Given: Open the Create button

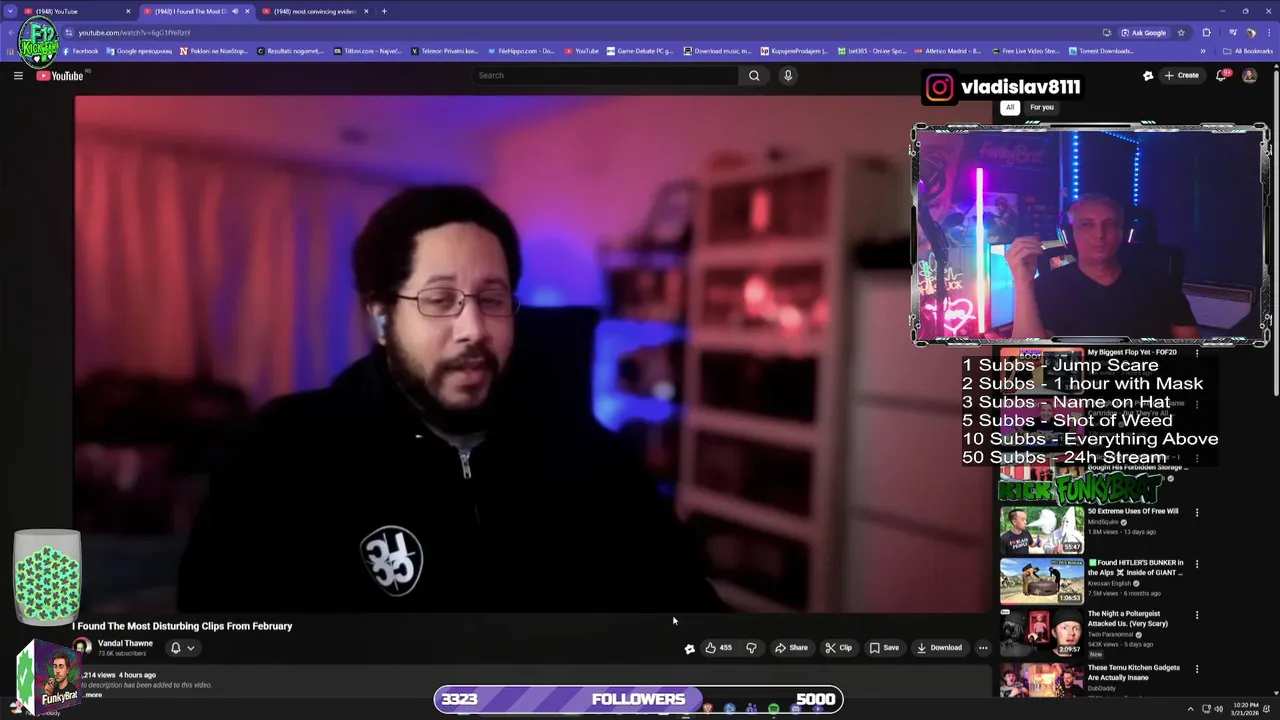Looking at the screenshot, I should 1181,75.
